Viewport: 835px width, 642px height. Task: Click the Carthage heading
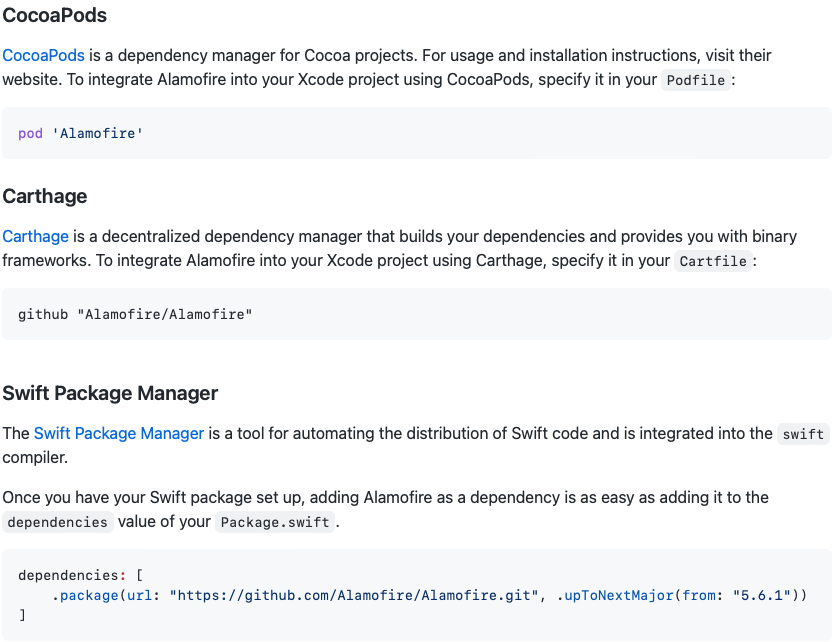click(x=45, y=196)
